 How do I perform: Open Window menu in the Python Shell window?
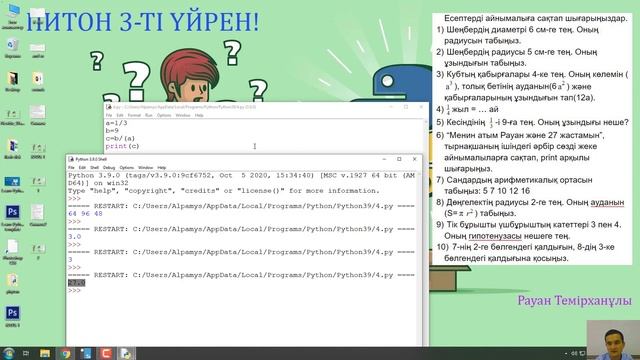(145, 168)
